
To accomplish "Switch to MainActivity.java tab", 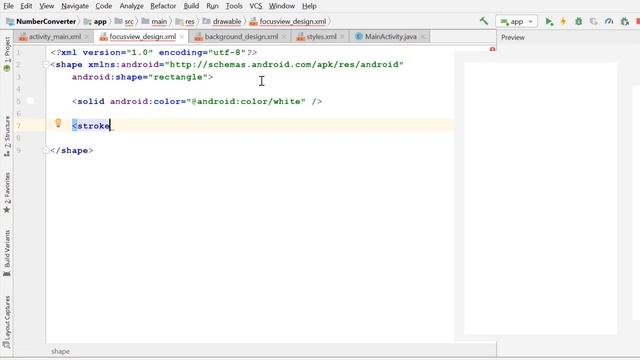I will [x=391, y=37].
